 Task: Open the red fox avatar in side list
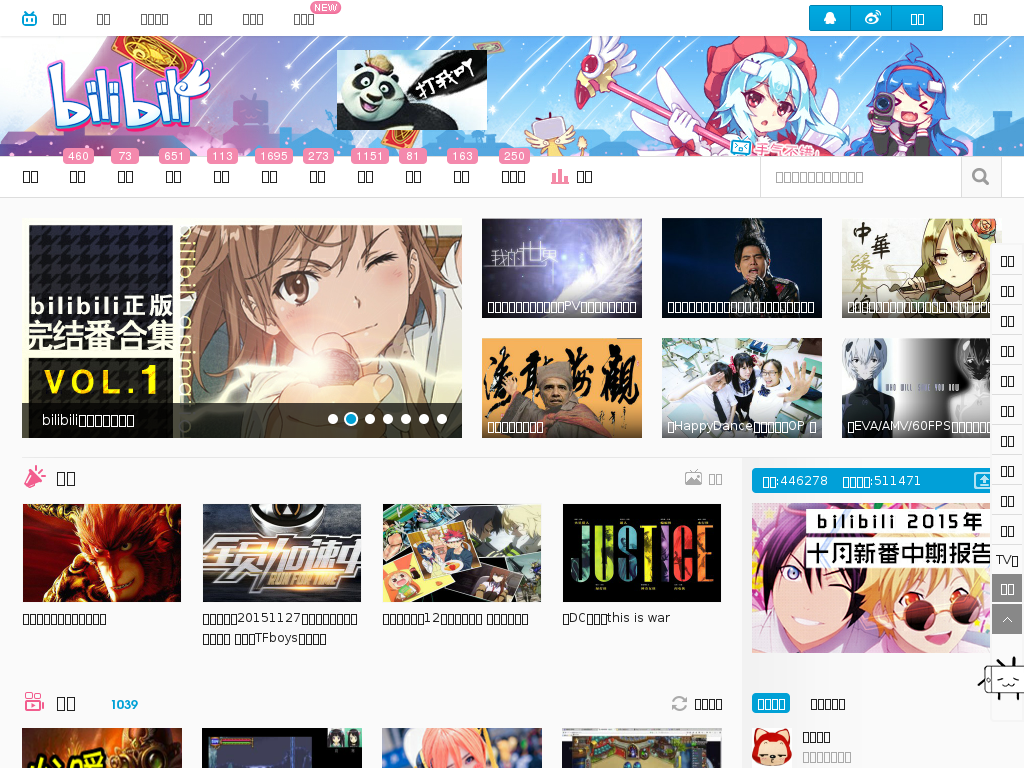coord(772,747)
